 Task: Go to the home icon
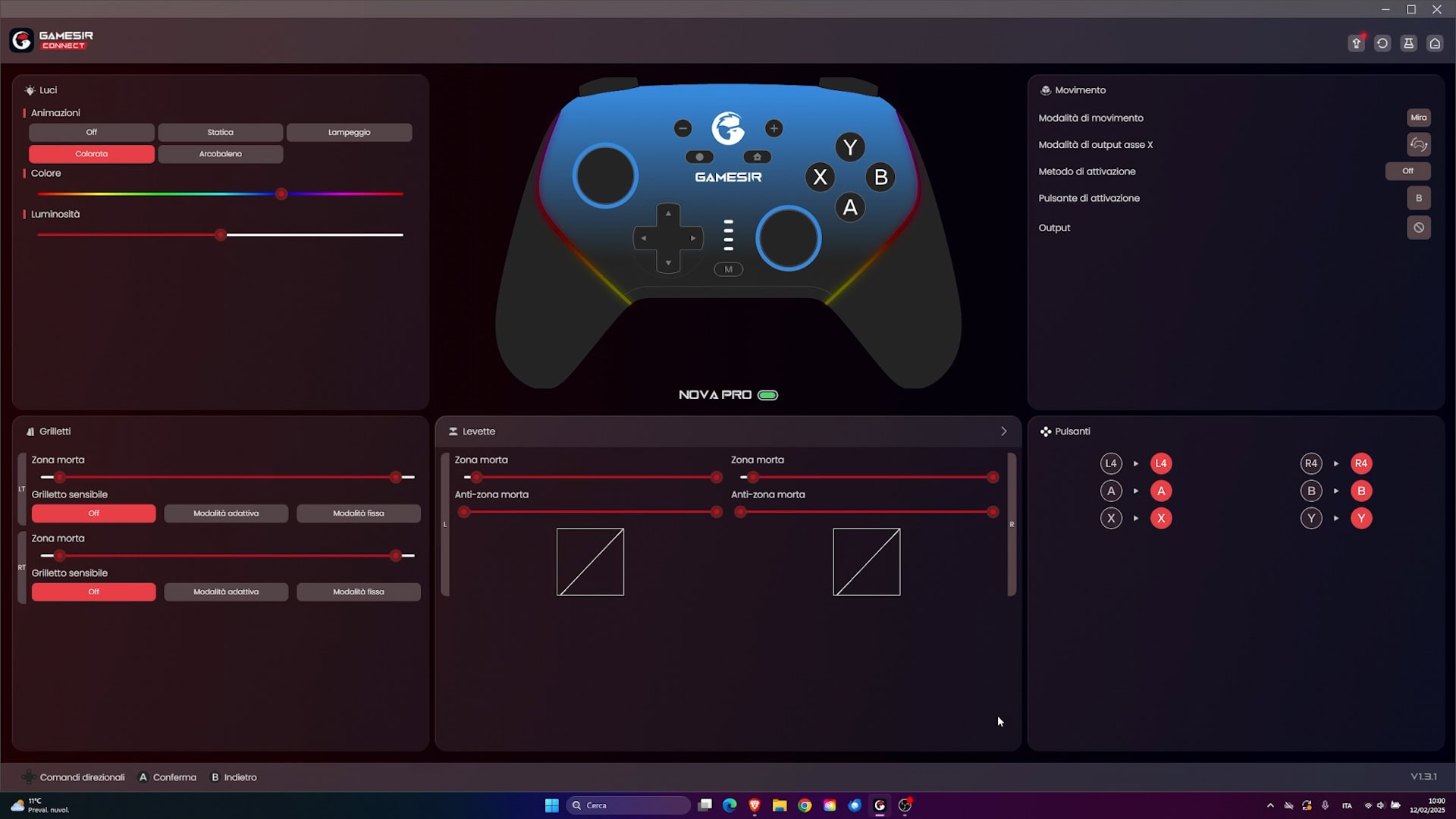pos(1435,43)
